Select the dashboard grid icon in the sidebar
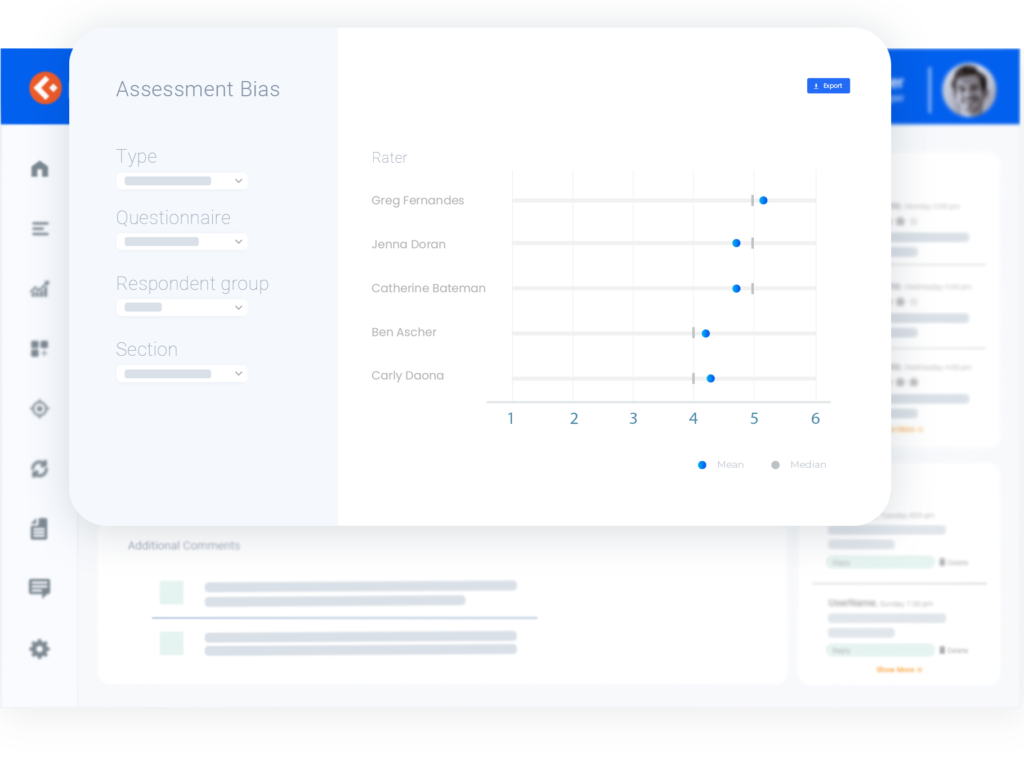The height and width of the screenshot is (769, 1024). 39,349
